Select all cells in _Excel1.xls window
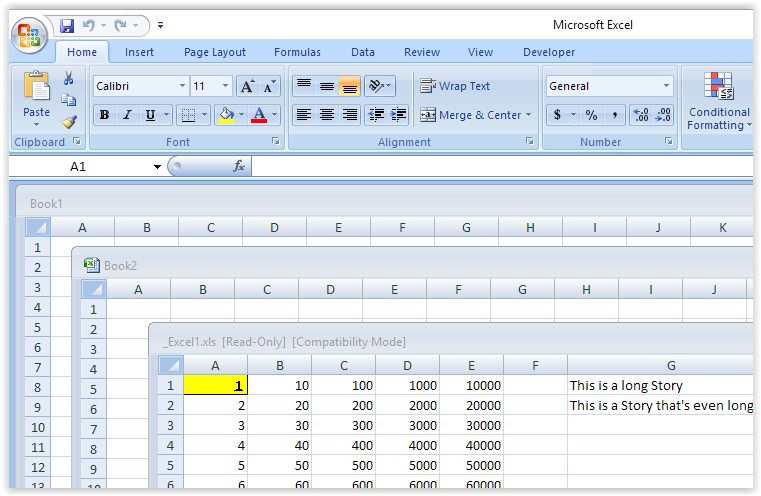761x496 pixels. point(171,365)
